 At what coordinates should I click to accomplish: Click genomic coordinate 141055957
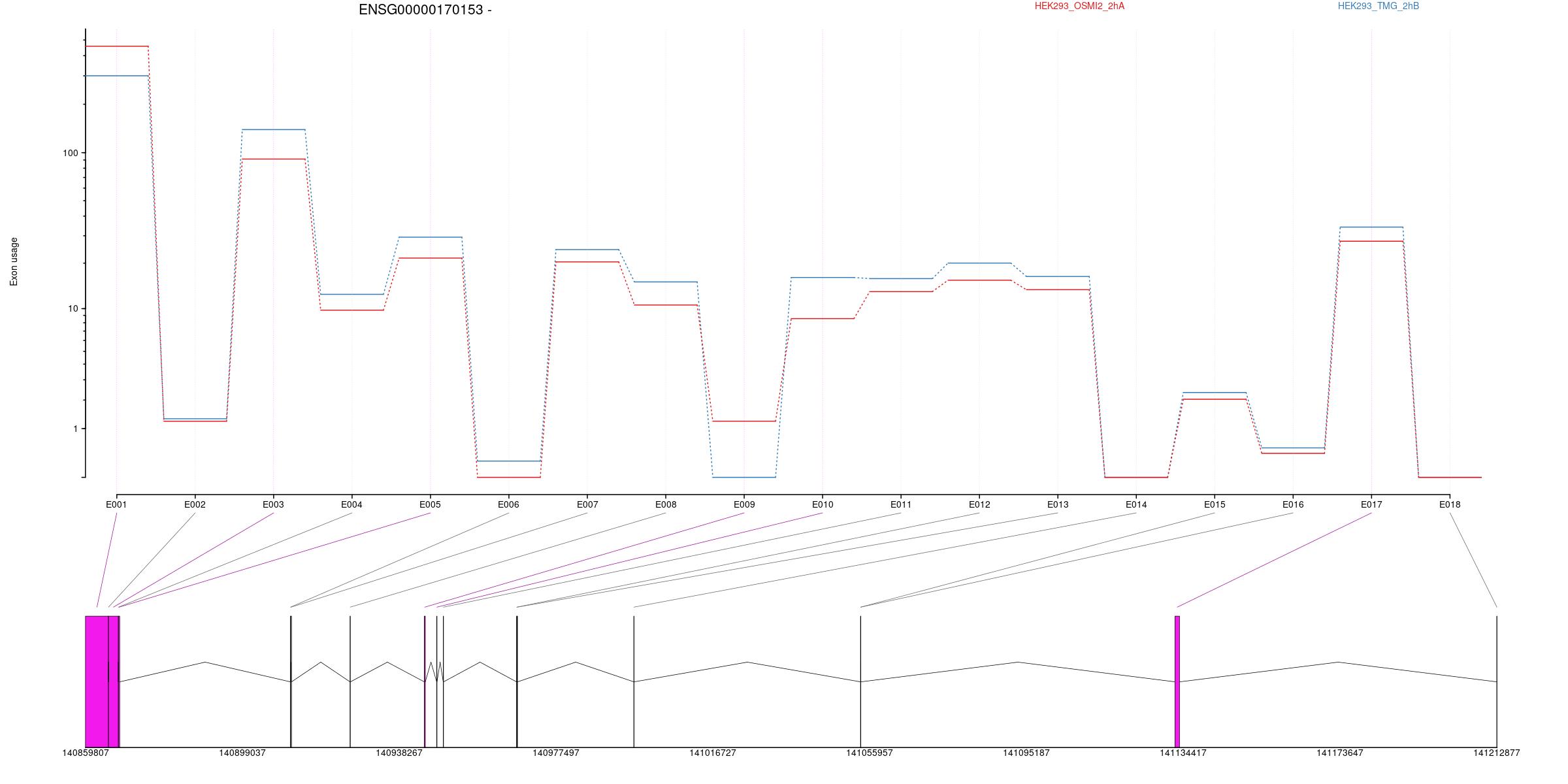[x=870, y=753]
